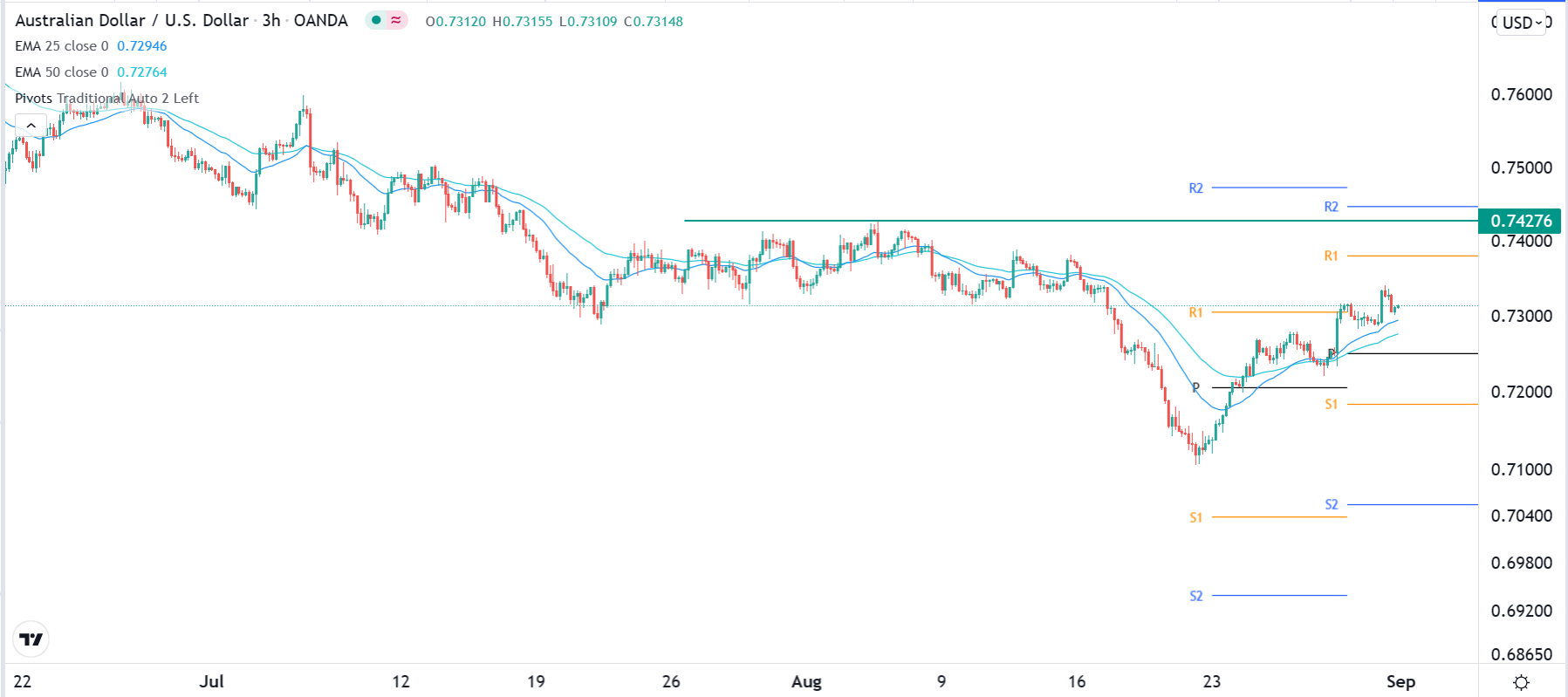1568x697 pixels.
Task: Click the OANDA data source label
Action: pyautogui.click(x=320, y=20)
